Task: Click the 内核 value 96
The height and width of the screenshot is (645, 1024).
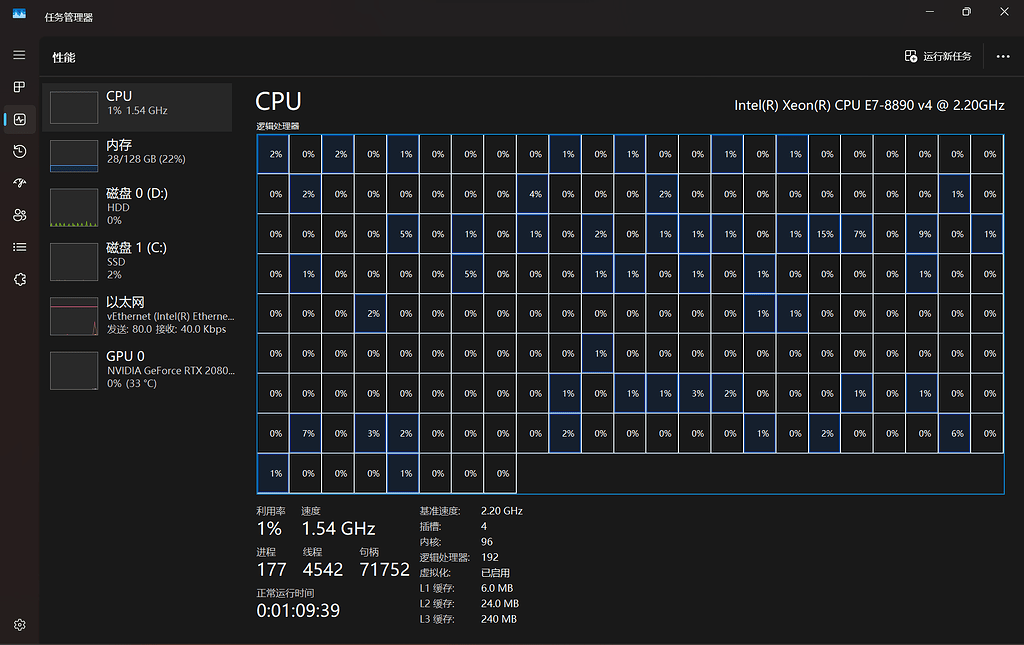Action: [x=487, y=542]
